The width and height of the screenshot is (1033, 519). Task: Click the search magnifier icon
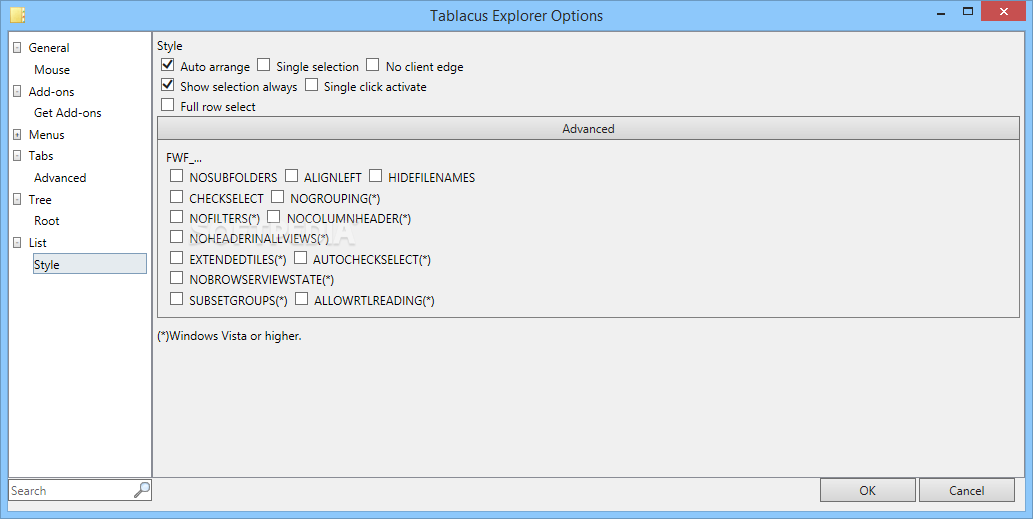pos(142,490)
